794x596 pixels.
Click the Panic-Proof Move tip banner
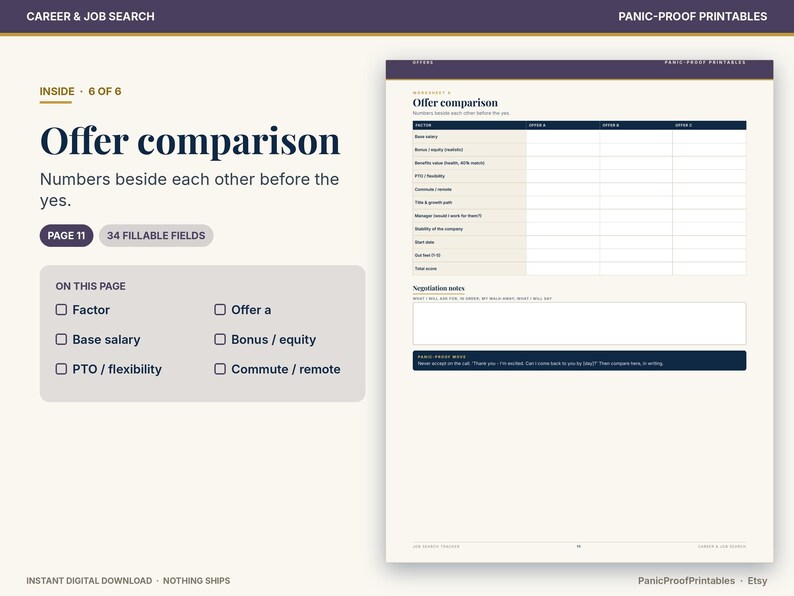pyautogui.click(x=579, y=361)
